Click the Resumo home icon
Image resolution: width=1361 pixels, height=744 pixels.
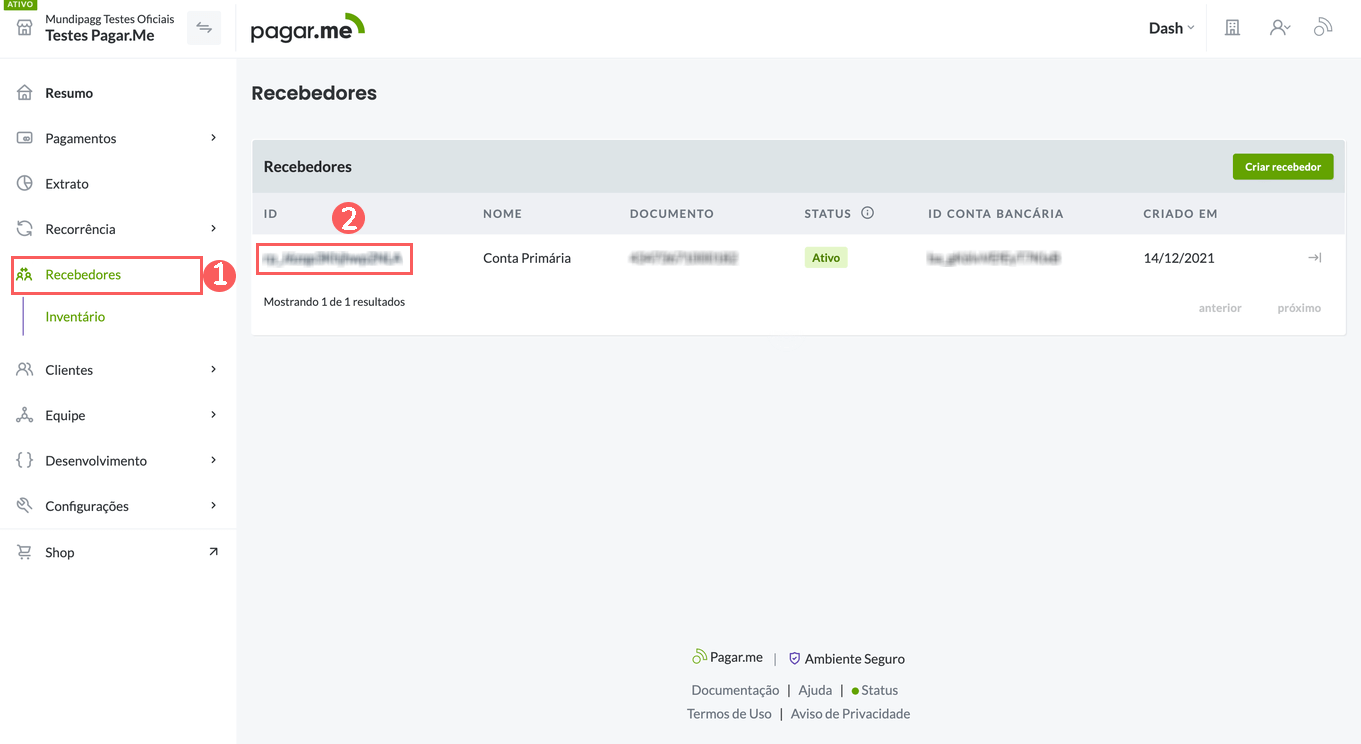pyautogui.click(x=25, y=93)
